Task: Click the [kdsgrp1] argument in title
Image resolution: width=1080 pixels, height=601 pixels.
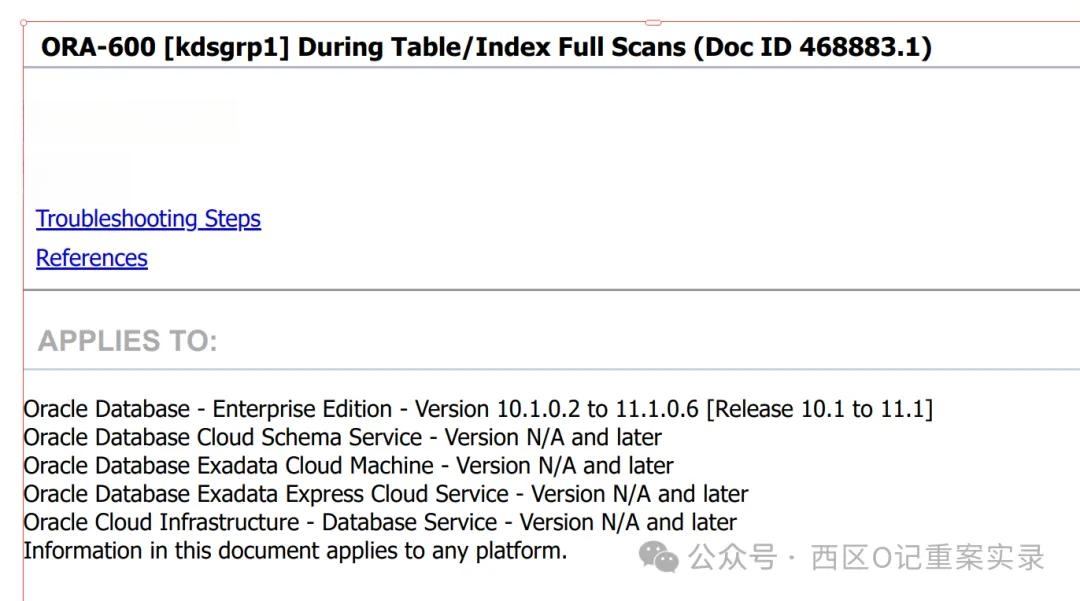Action: tap(227, 47)
